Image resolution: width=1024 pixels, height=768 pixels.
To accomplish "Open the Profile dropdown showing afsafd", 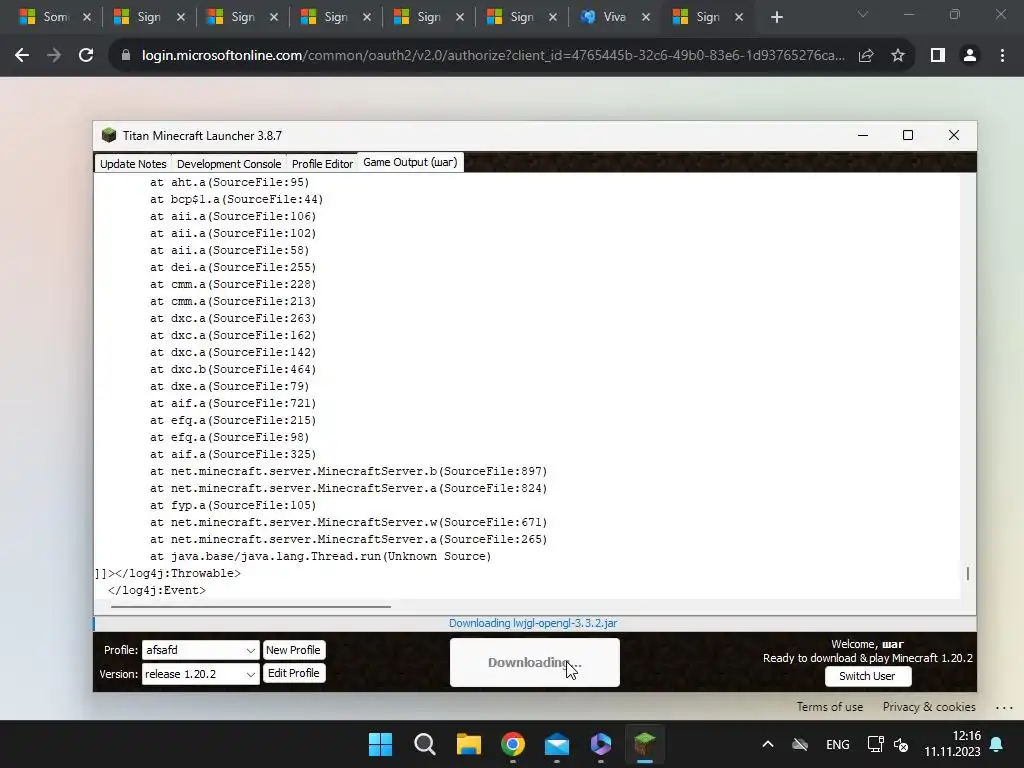I will tap(200, 650).
